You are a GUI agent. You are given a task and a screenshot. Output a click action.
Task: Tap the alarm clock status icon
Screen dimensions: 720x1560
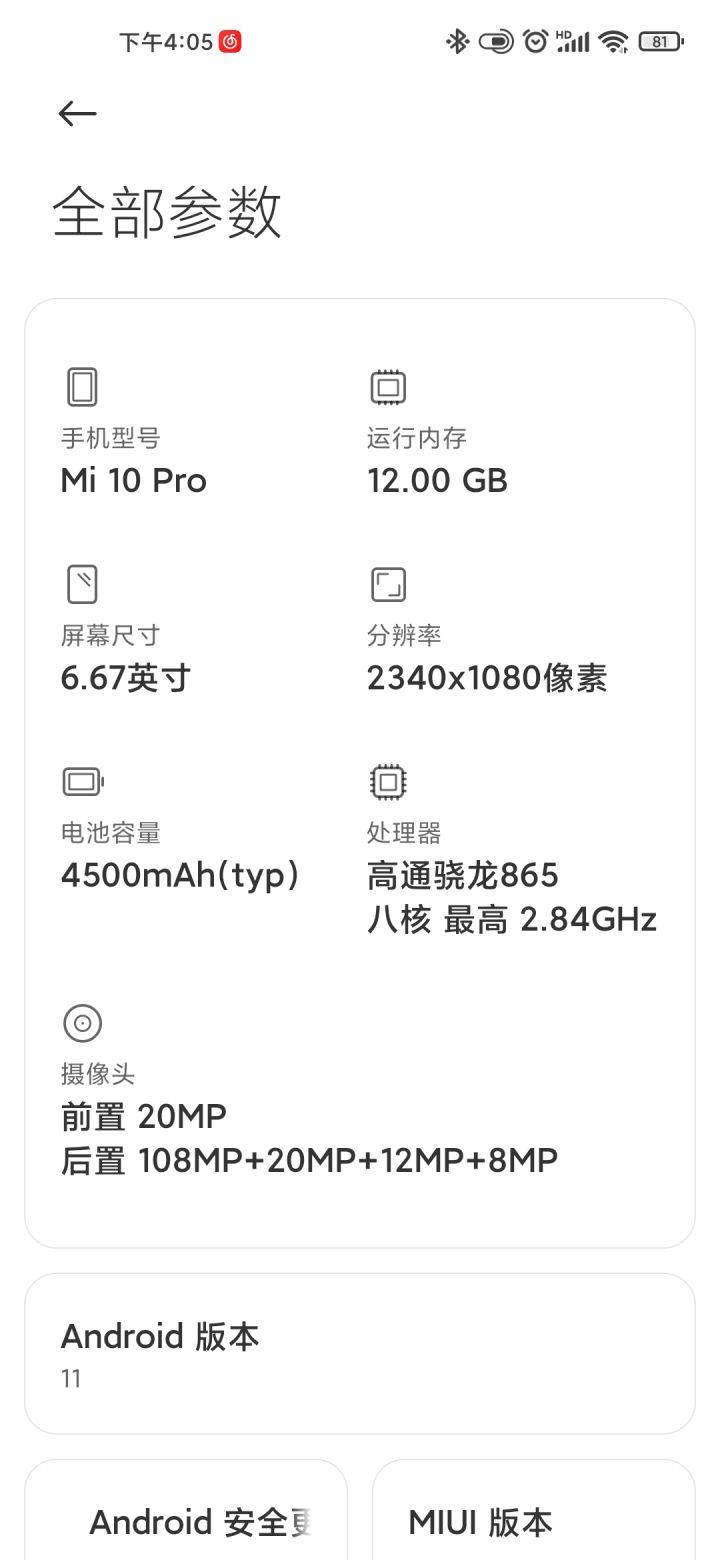(x=536, y=41)
